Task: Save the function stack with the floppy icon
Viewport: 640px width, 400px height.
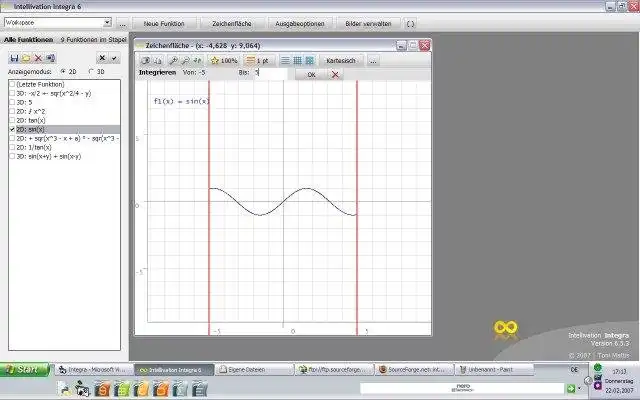Action: coord(14,58)
